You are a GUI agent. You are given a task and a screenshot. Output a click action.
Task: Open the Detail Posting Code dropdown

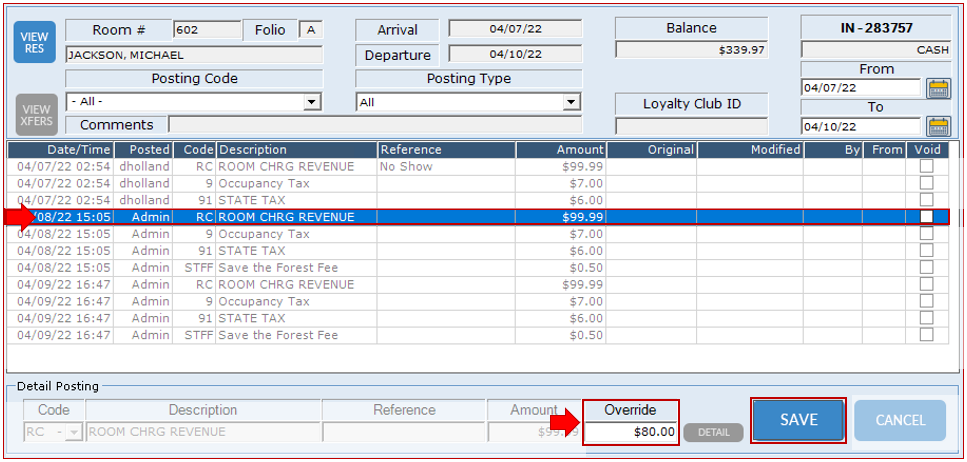[75, 432]
